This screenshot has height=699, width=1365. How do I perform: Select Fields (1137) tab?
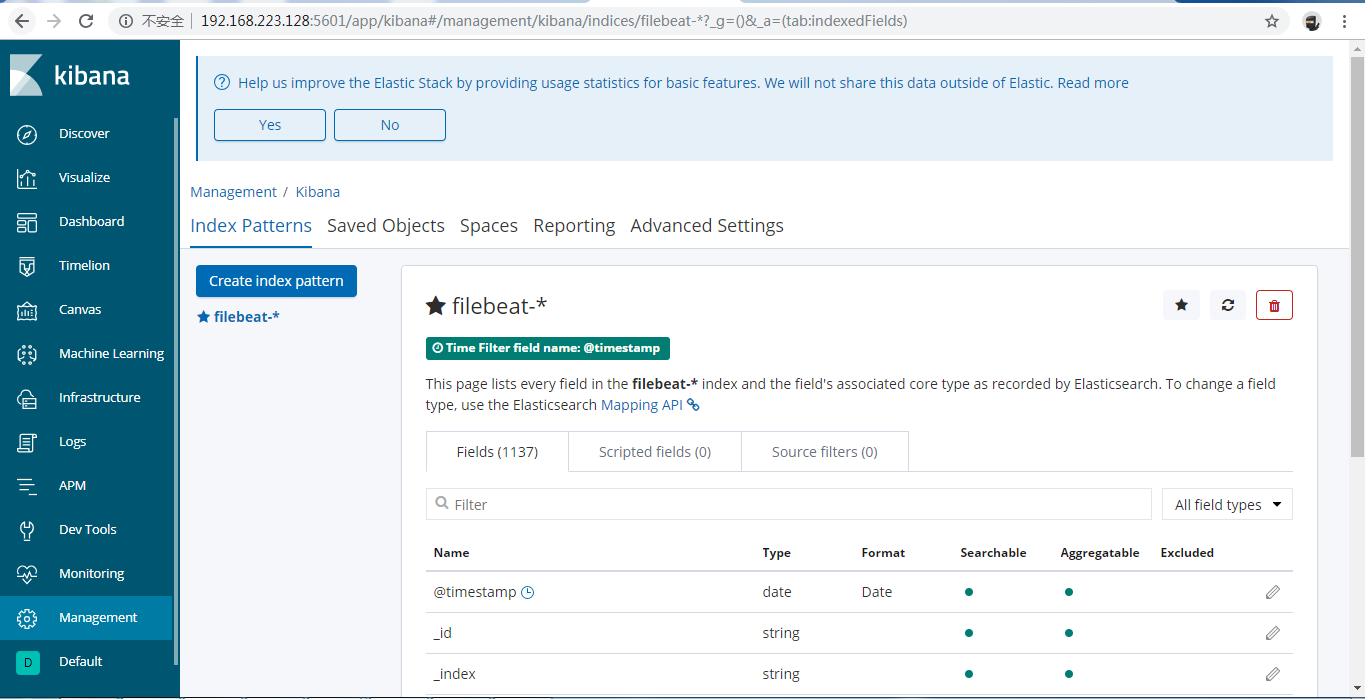click(497, 452)
